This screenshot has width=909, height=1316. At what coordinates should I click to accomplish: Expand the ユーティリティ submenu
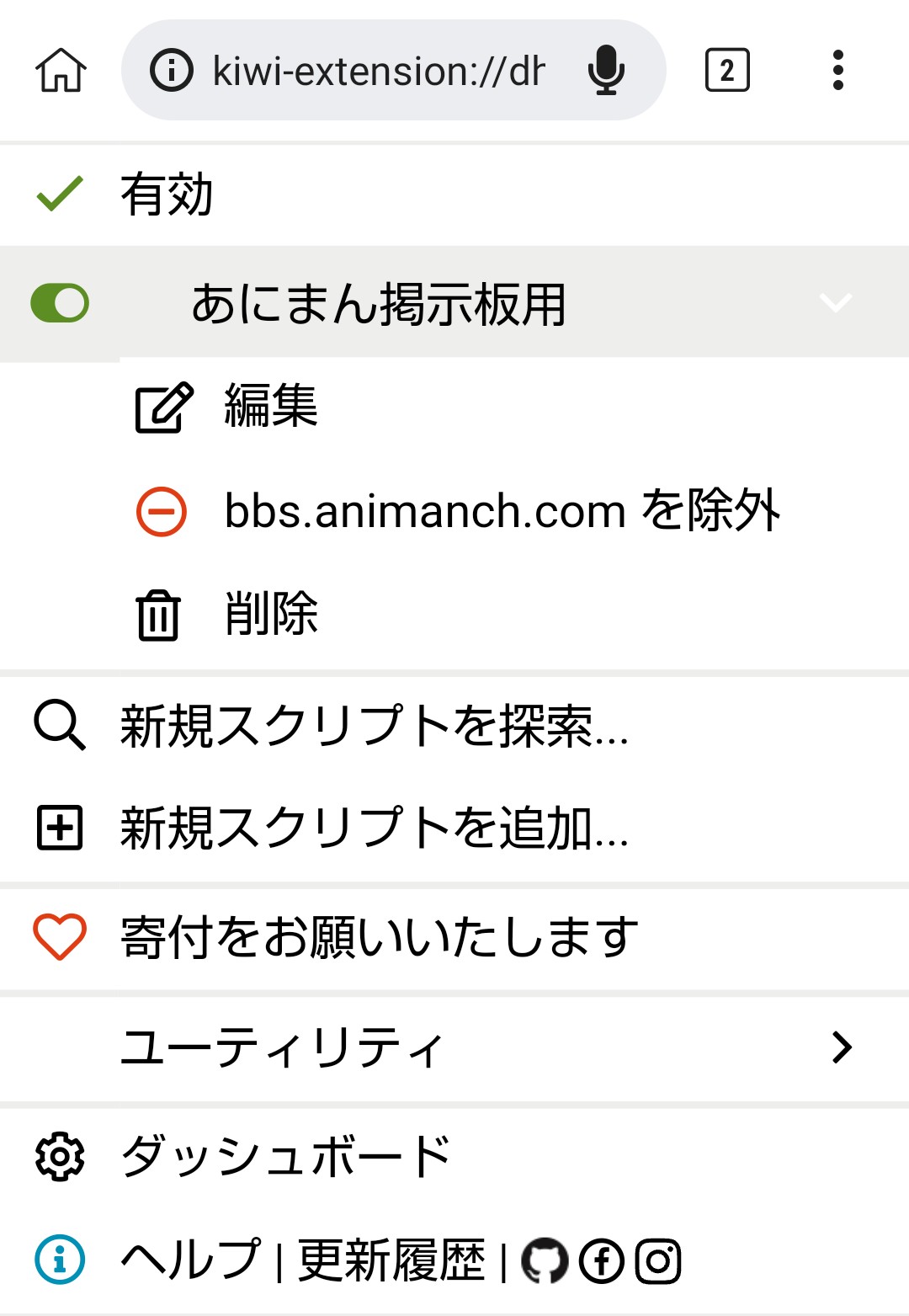(842, 1047)
